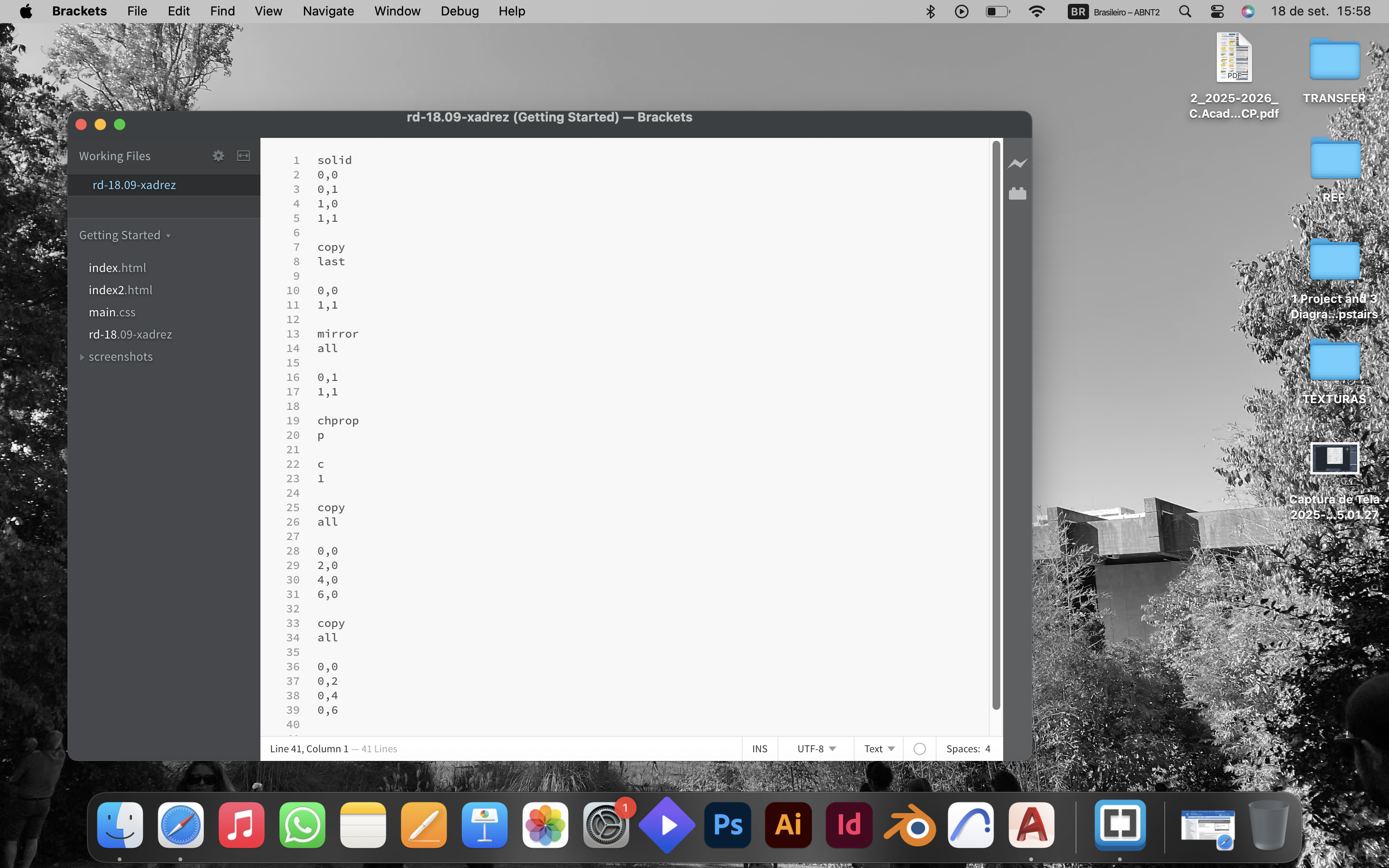Open the Extension Manager icon

tap(1017, 194)
